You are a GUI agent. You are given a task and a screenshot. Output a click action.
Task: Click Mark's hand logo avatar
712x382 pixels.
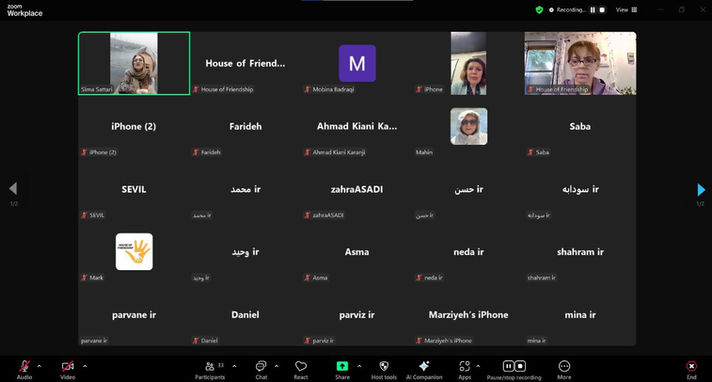tap(134, 252)
